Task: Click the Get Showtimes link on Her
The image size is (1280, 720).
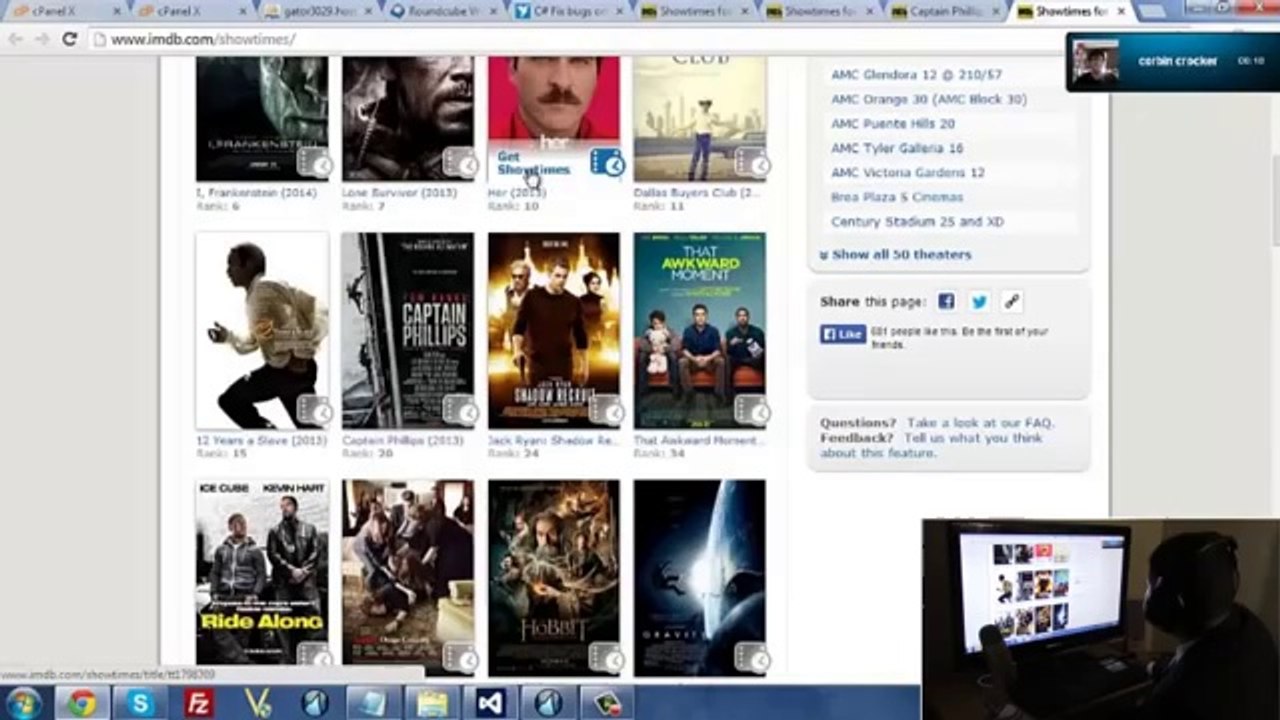Action: [533, 163]
